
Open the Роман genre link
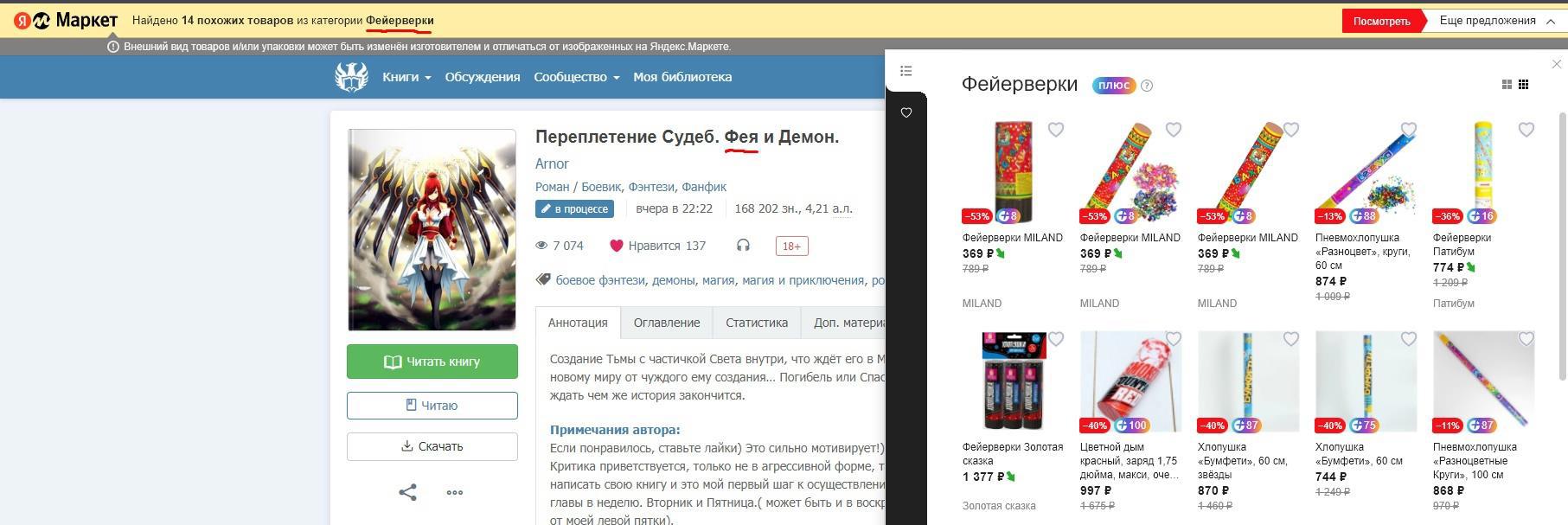[553, 187]
